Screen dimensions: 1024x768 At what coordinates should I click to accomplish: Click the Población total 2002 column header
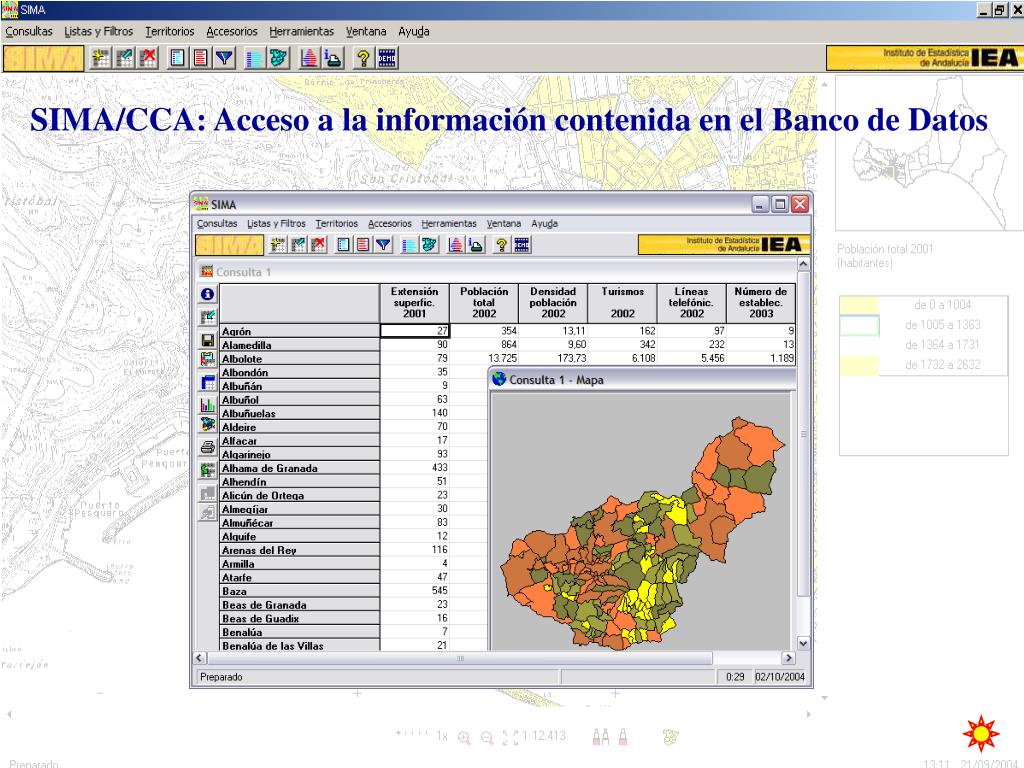pos(484,302)
